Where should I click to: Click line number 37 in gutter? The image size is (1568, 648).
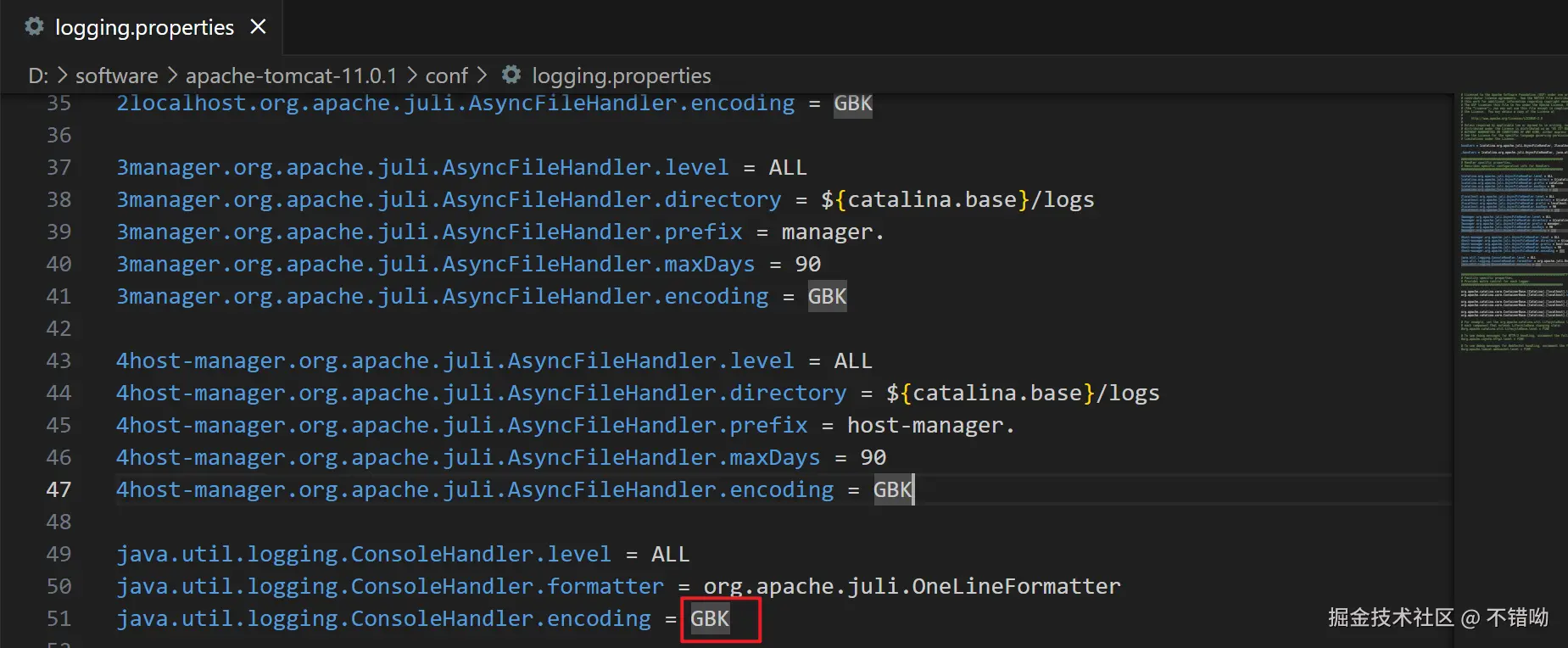pyautogui.click(x=59, y=167)
